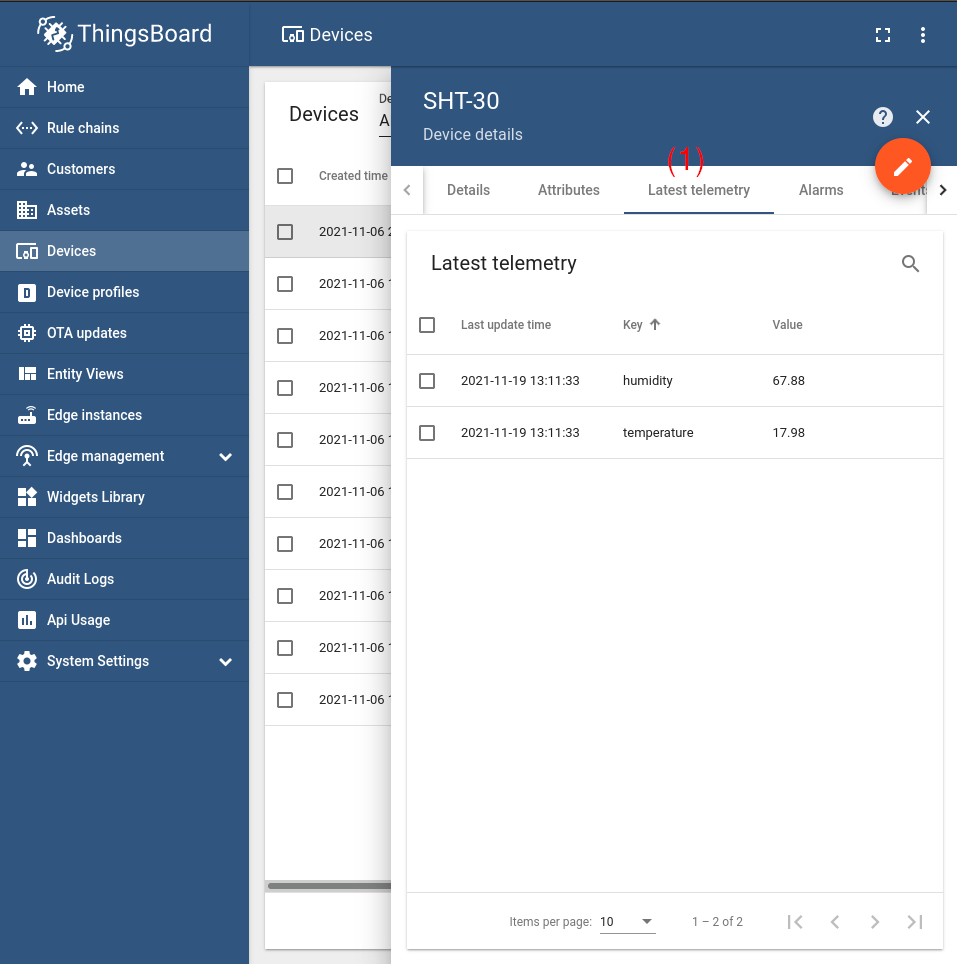Click the orange pencil edit button
The height and width of the screenshot is (964, 957).
(902, 166)
